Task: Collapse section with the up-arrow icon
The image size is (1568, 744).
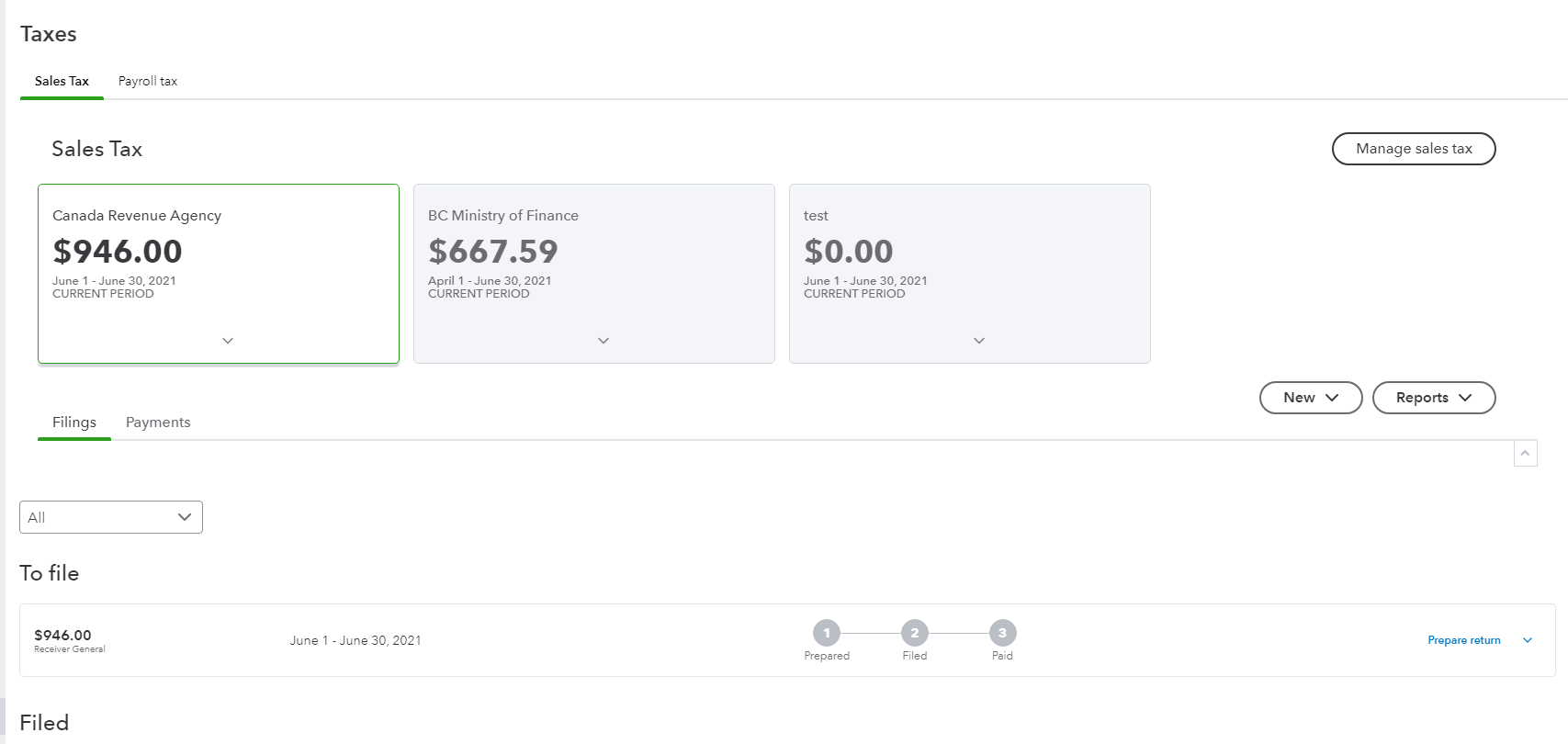Action: [1525, 453]
